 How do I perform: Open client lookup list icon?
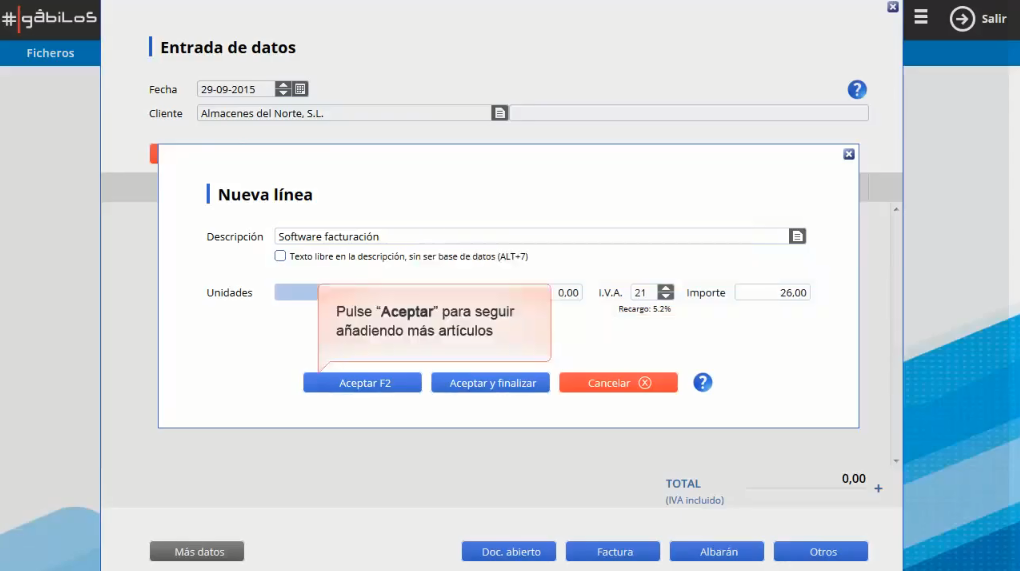(x=500, y=113)
